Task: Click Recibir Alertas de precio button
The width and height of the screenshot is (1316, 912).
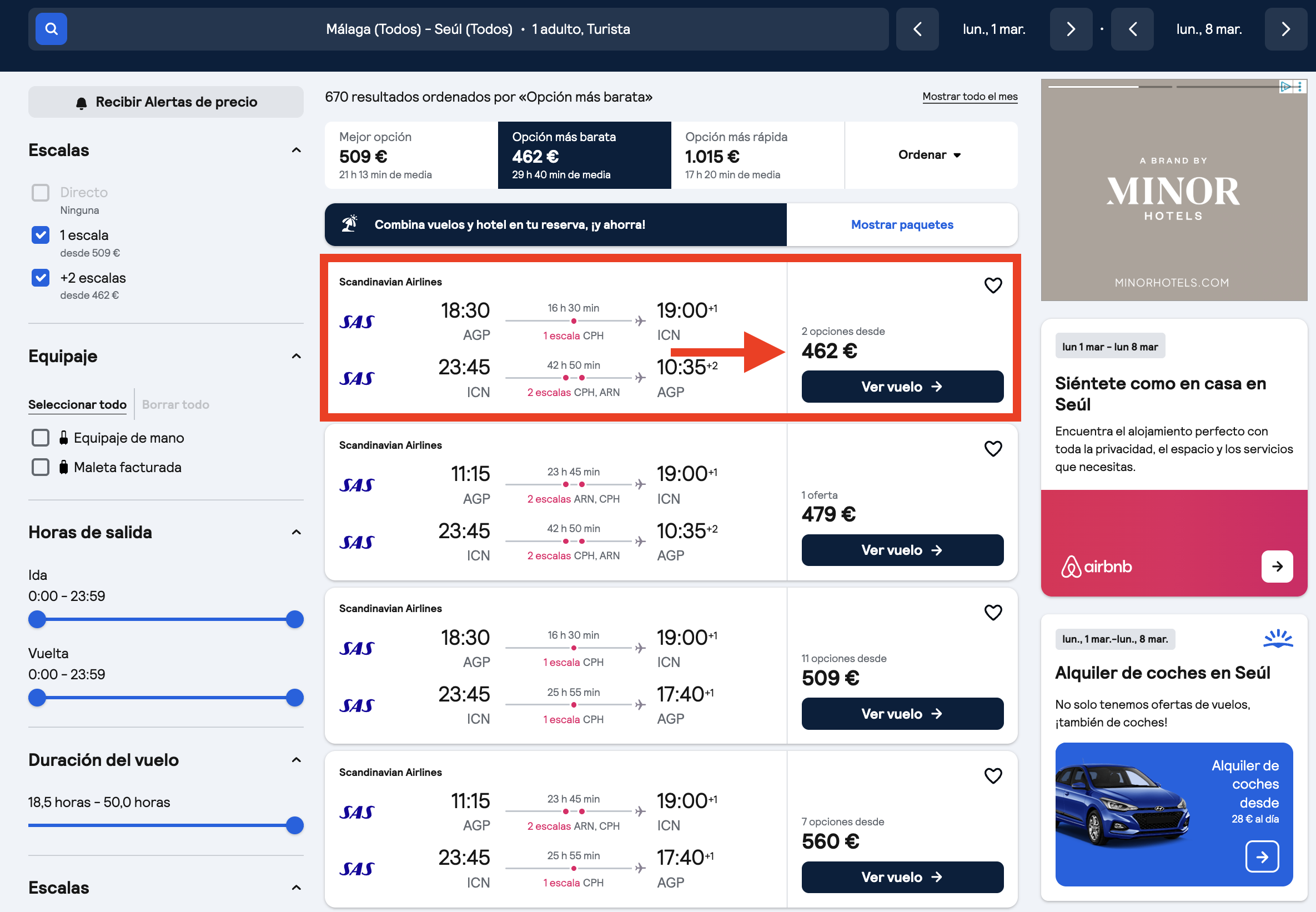Action: pos(165,102)
